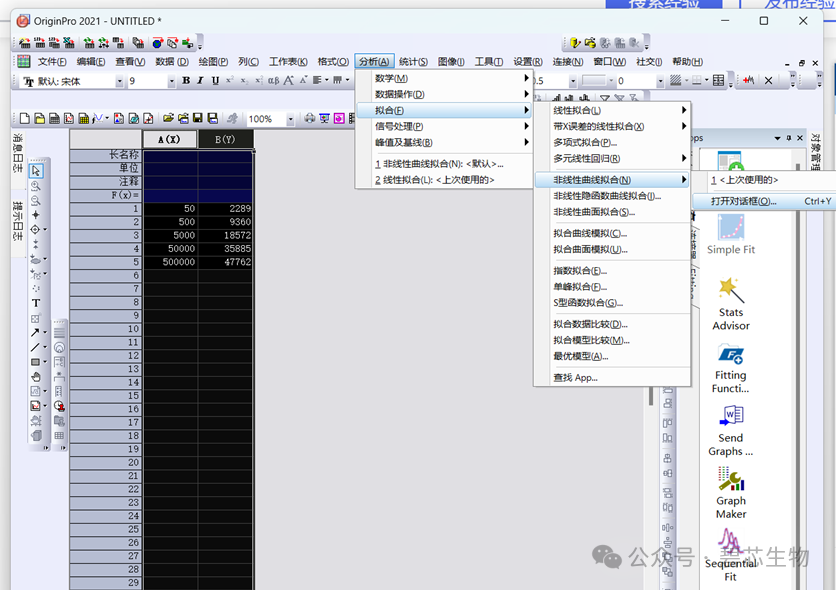Increase font size with large A
836x590 pixels.
[x=288, y=80]
